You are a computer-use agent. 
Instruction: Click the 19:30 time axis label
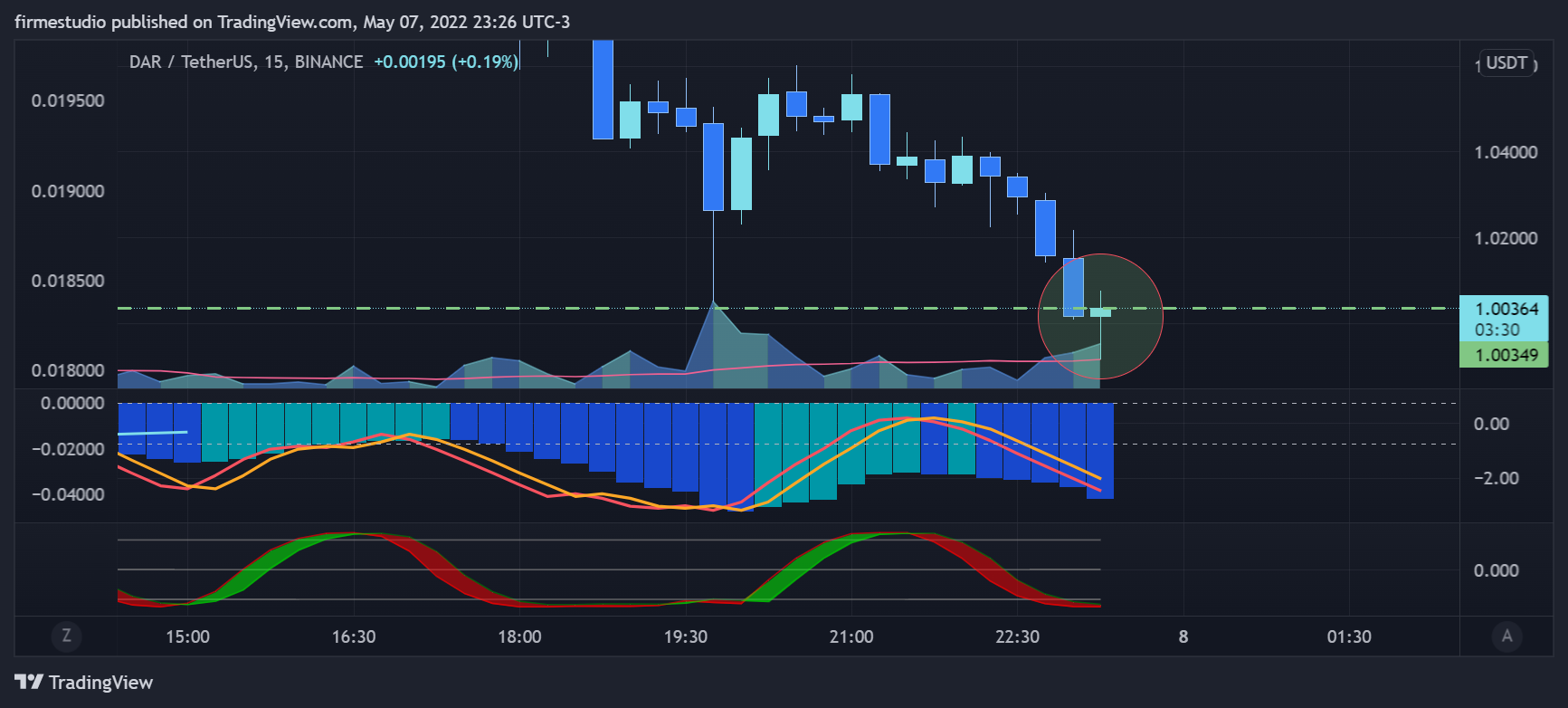coord(686,636)
